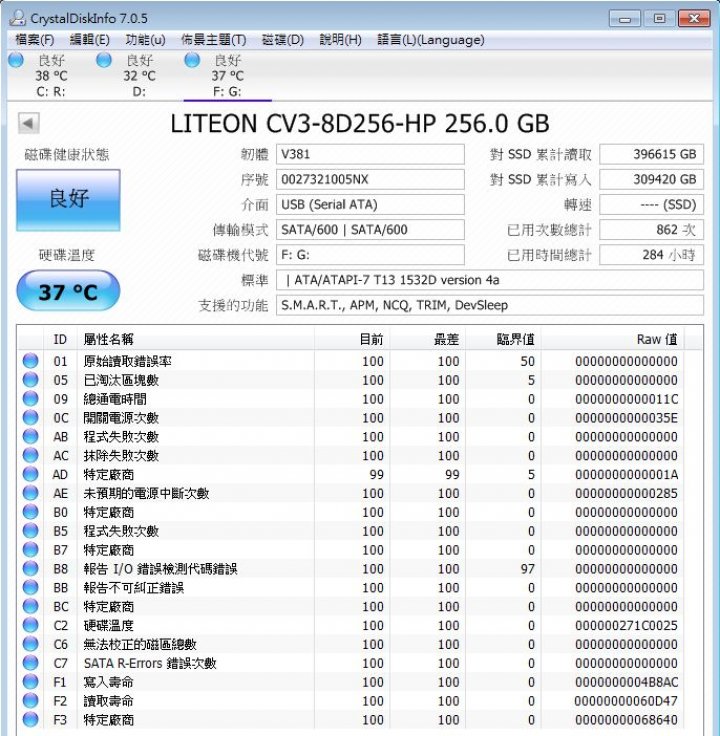Click status icon of row F3
The width and height of the screenshot is (720, 736).
click(31, 719)
